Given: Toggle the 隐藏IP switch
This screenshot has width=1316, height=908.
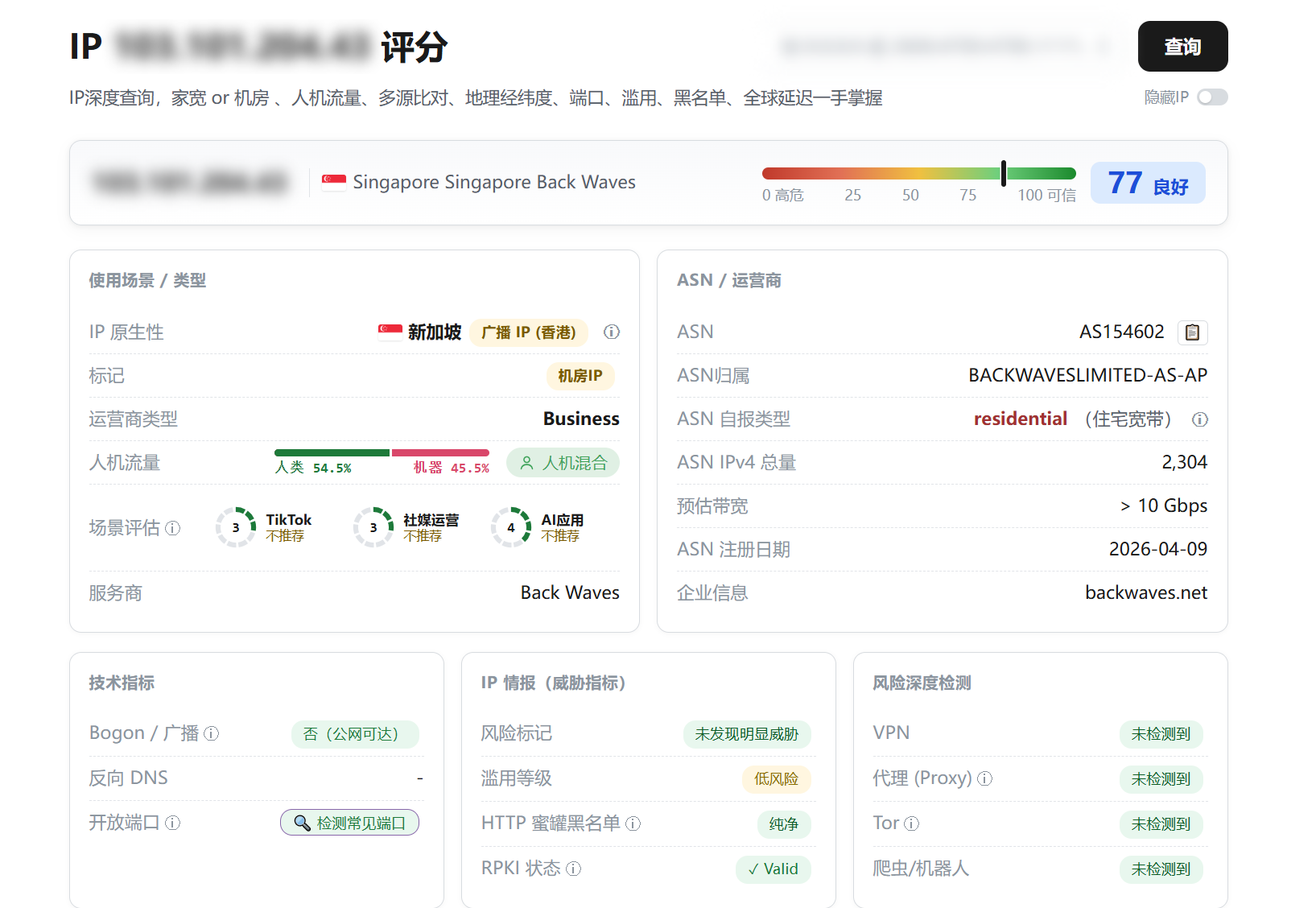Looking at the screenshot, I should pyautogui.click(x=1212, y=97).
